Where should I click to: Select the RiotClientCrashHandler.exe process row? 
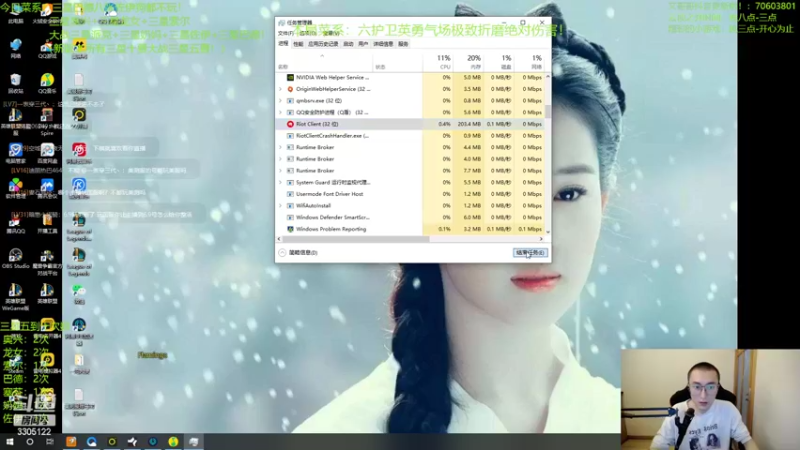point(410,136)
